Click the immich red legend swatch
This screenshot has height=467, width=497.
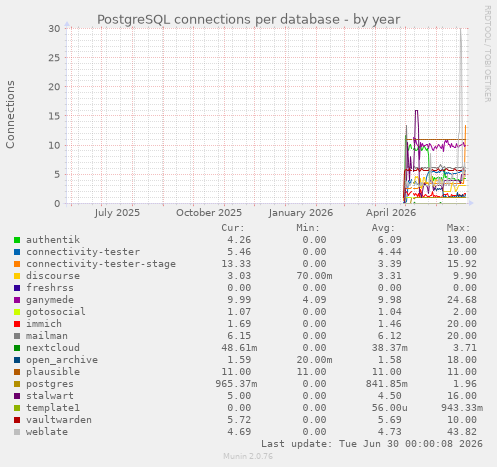tap(17, 324)
